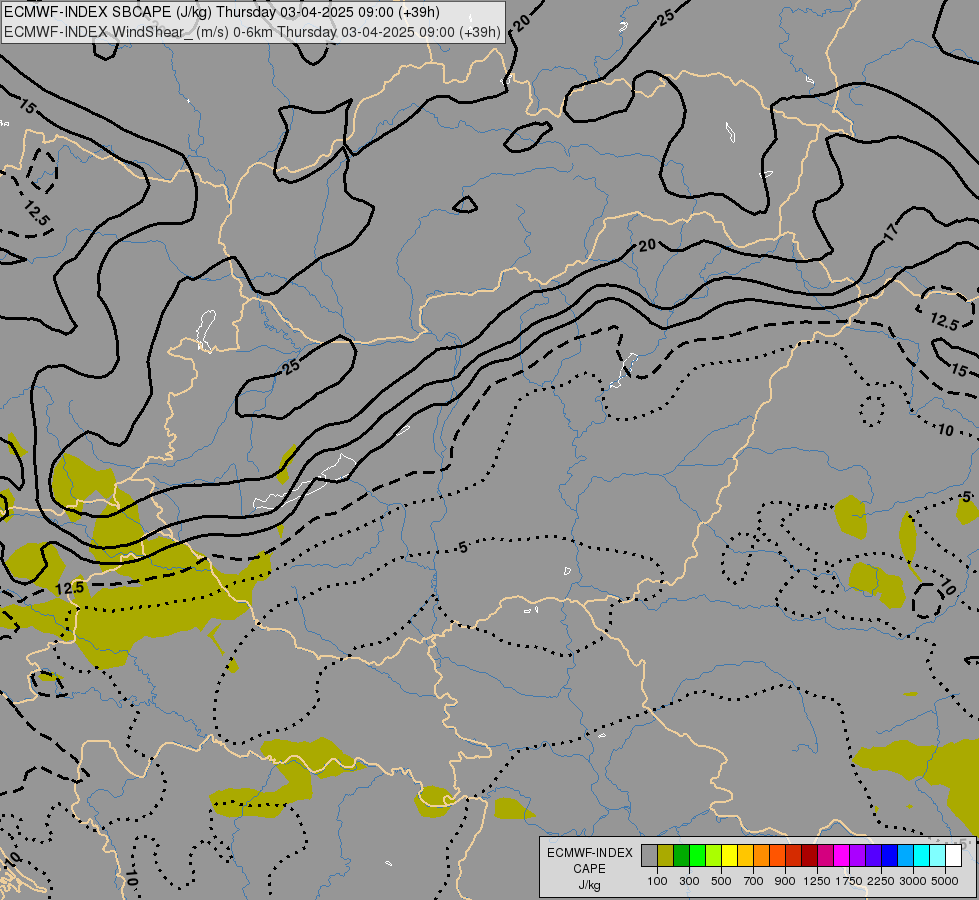
Task: Click the legend value label 2250
Action: (881, 881)
